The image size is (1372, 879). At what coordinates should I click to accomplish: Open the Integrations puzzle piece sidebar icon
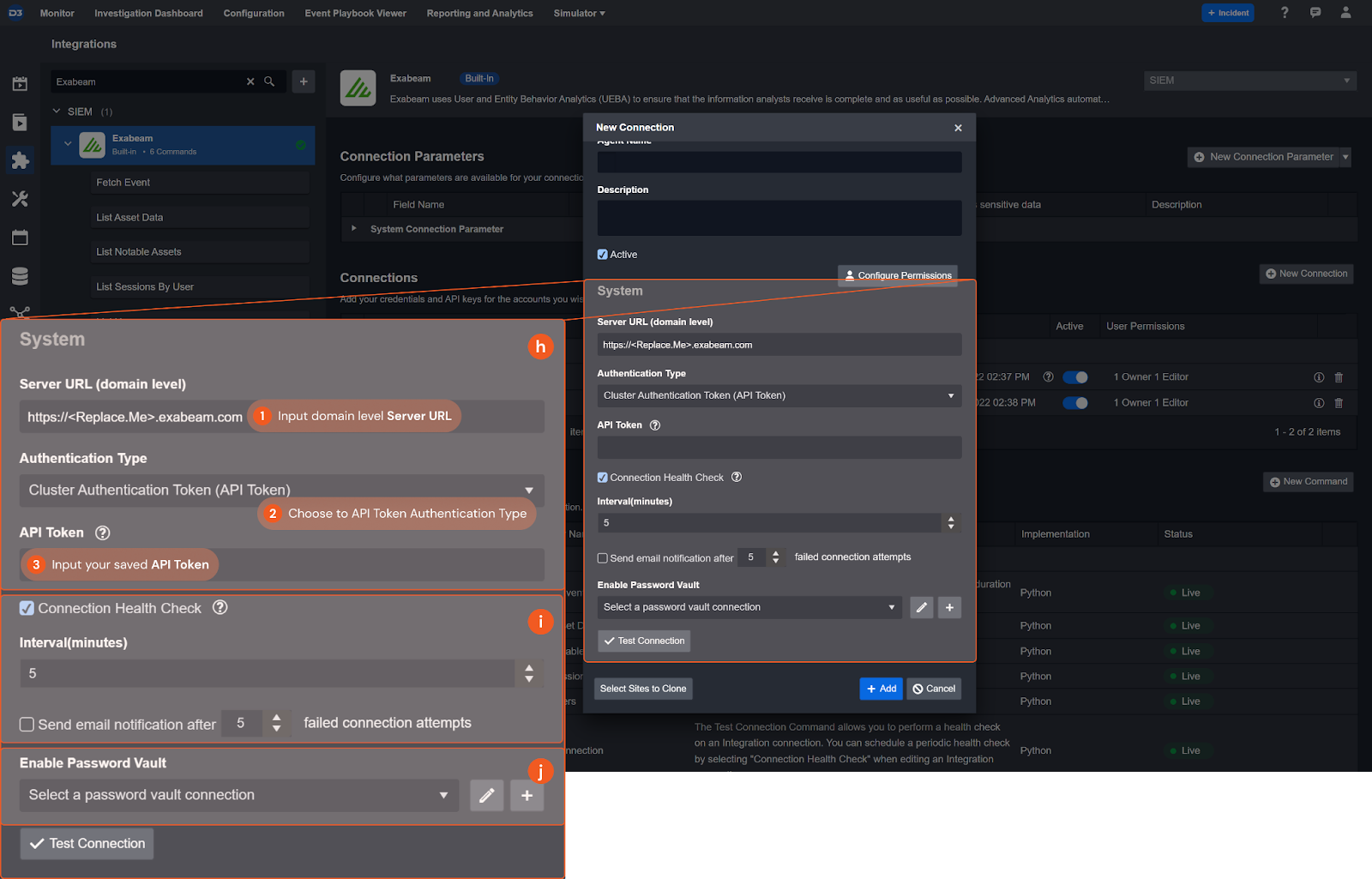click(x=20, y=160)
